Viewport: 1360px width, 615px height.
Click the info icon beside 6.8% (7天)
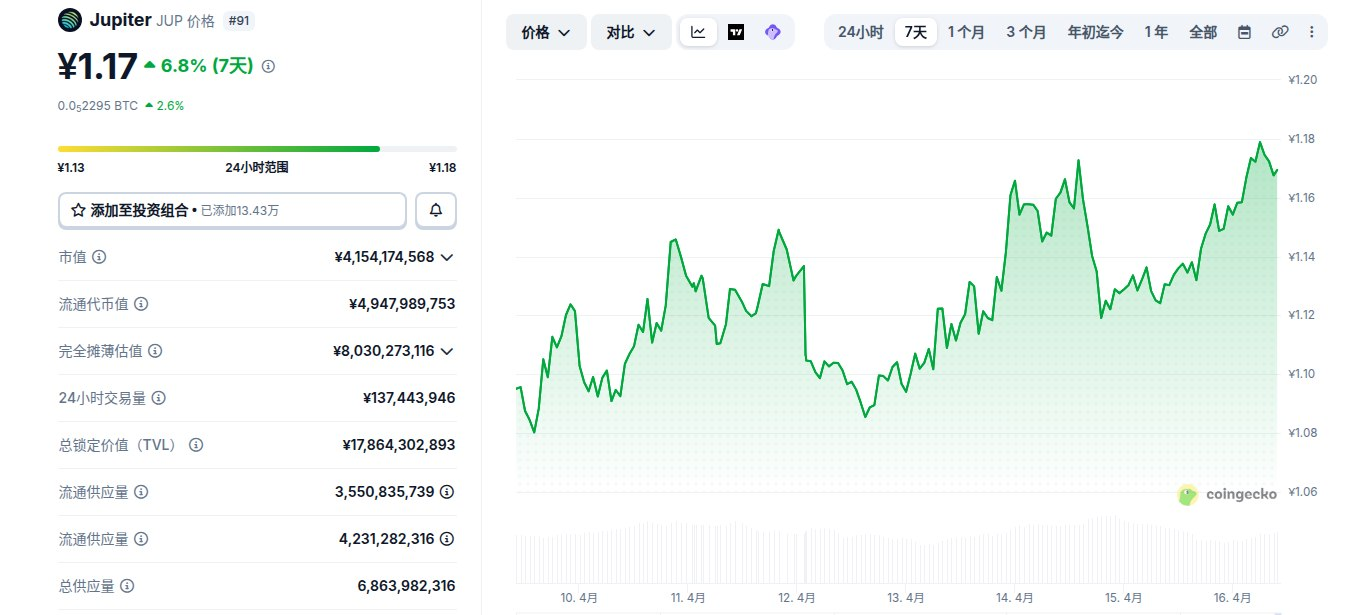point(268,66)
